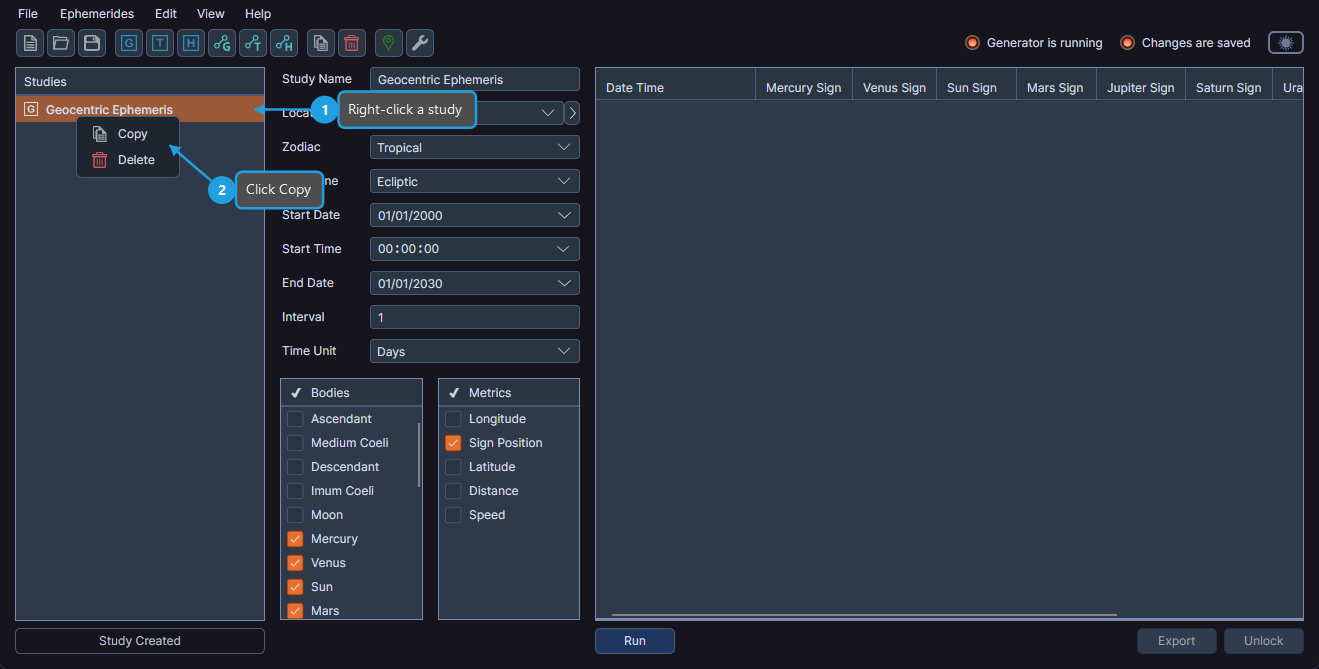The image size is (1319, 669).
Task: Create a new Topocentric study
Action: (159, 43)
